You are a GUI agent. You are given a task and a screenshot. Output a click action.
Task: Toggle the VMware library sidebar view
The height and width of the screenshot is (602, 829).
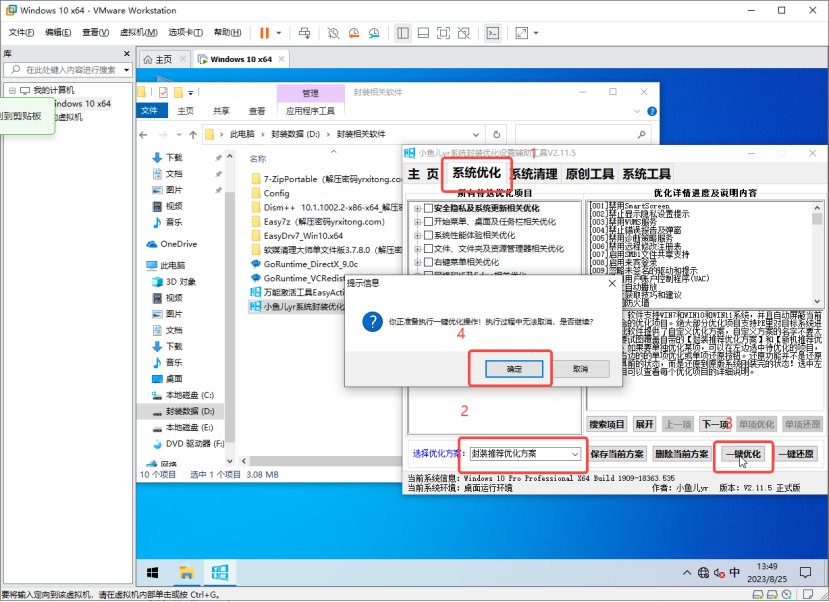click(x=403, y=33)
